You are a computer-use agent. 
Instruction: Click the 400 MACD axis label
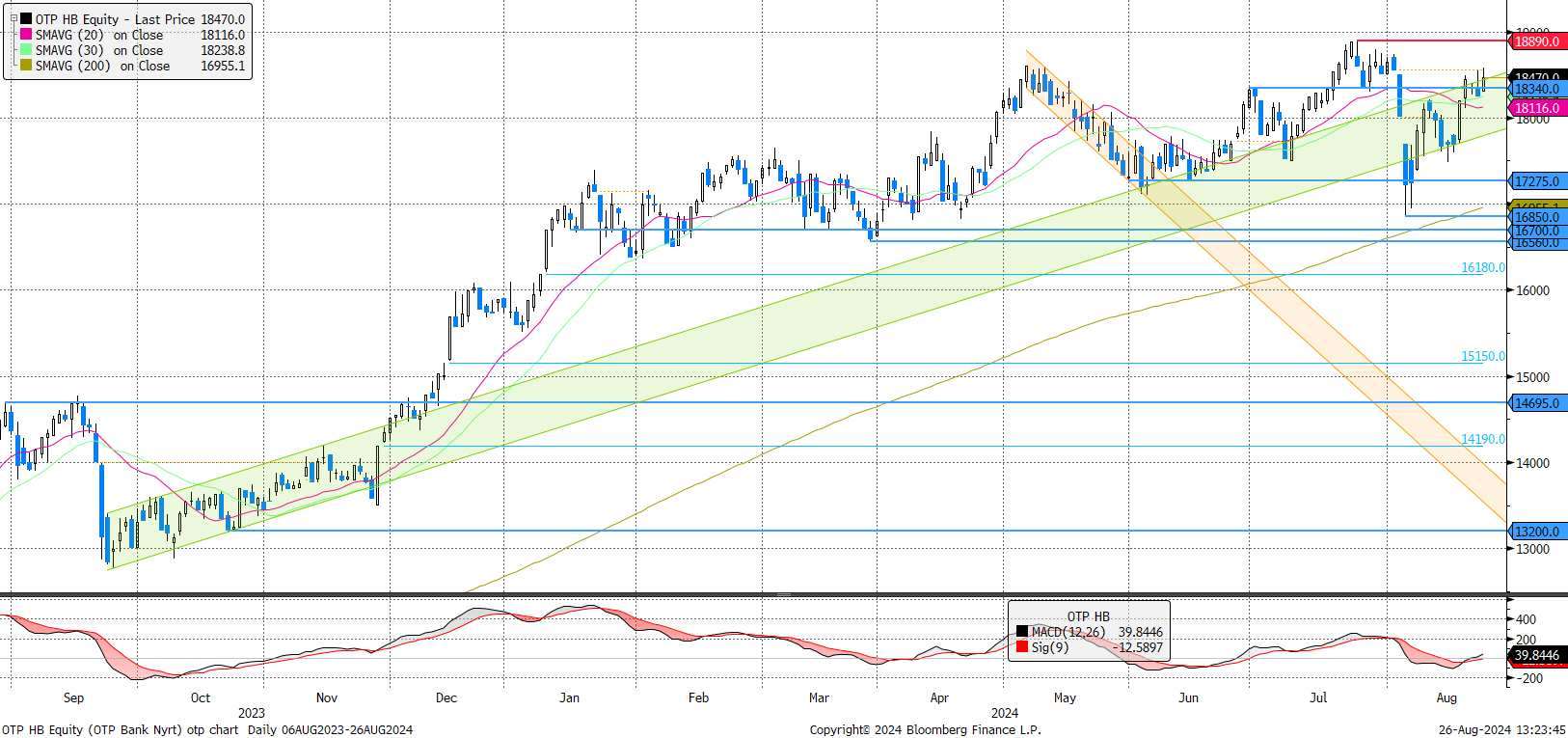tap(1527, 619)
